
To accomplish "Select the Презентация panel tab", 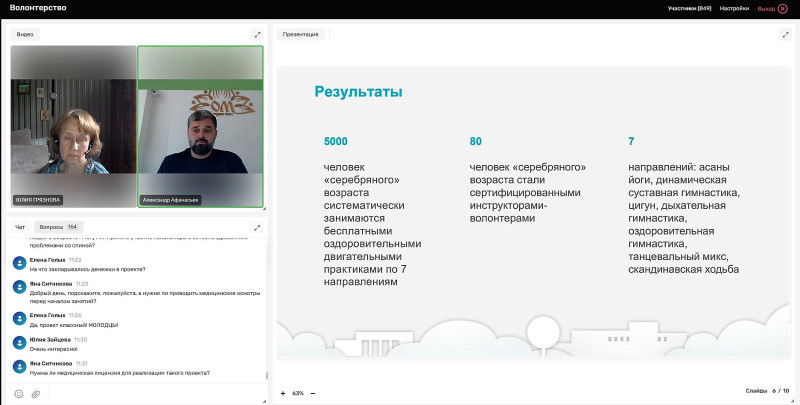I will pyautogui.click(x=301, y=34).
